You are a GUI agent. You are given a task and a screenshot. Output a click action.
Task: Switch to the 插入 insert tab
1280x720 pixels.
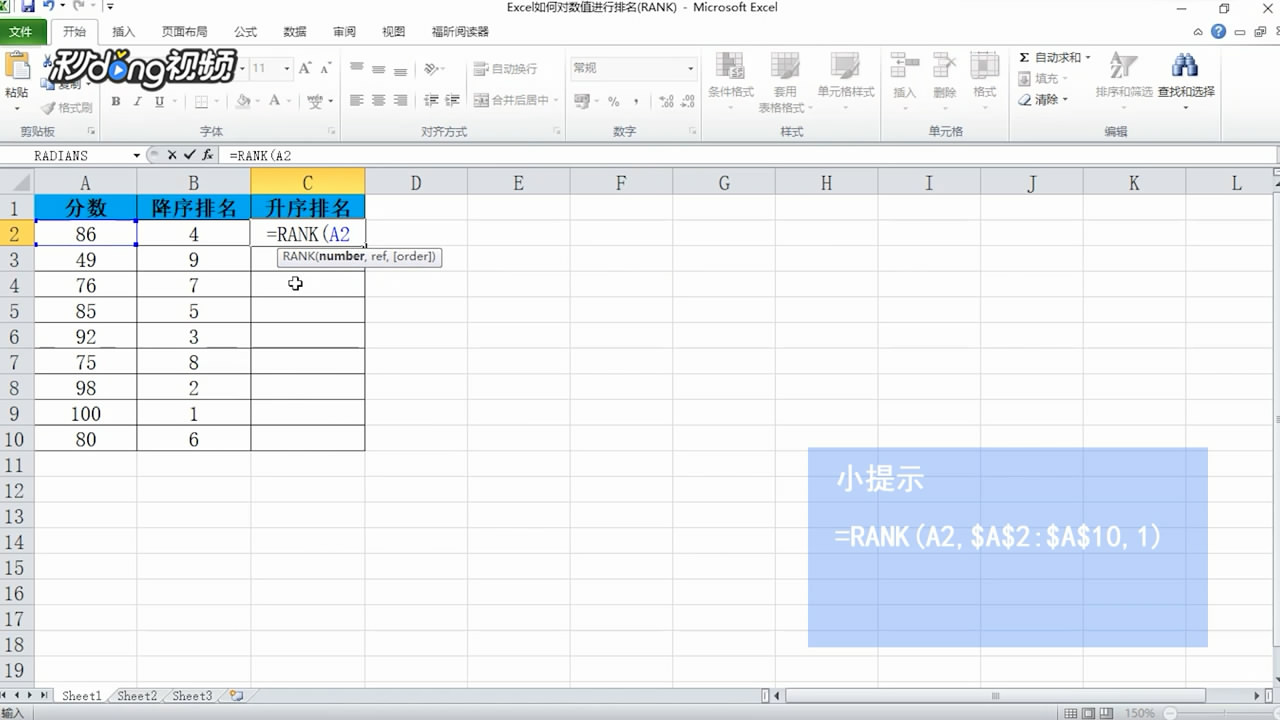point(124,32)
